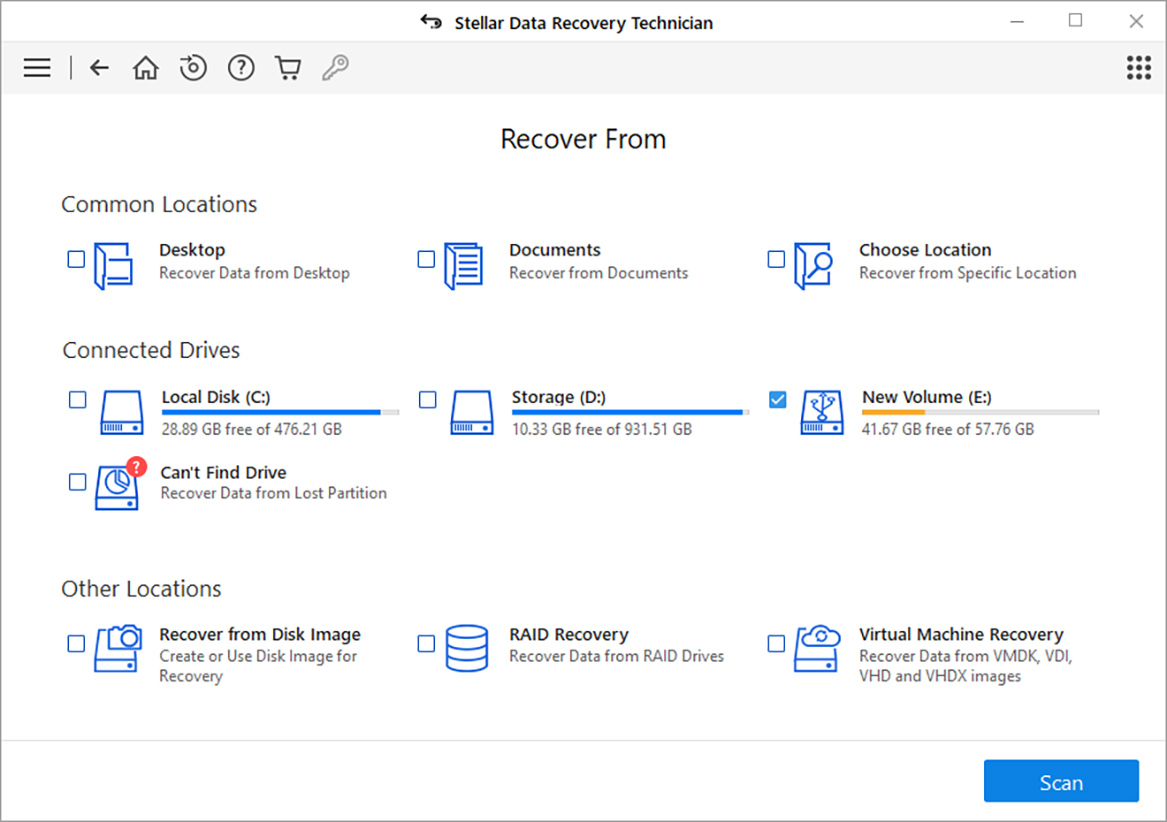
Task: Open the hamburger menu
Action: pyautogui.click(x=36, y=67)
